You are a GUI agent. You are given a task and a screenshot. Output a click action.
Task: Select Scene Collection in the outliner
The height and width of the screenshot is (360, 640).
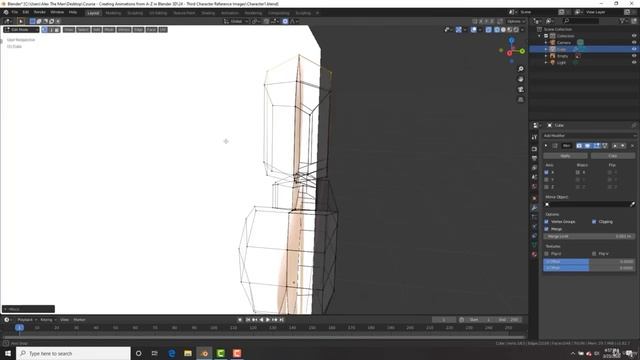558,29
